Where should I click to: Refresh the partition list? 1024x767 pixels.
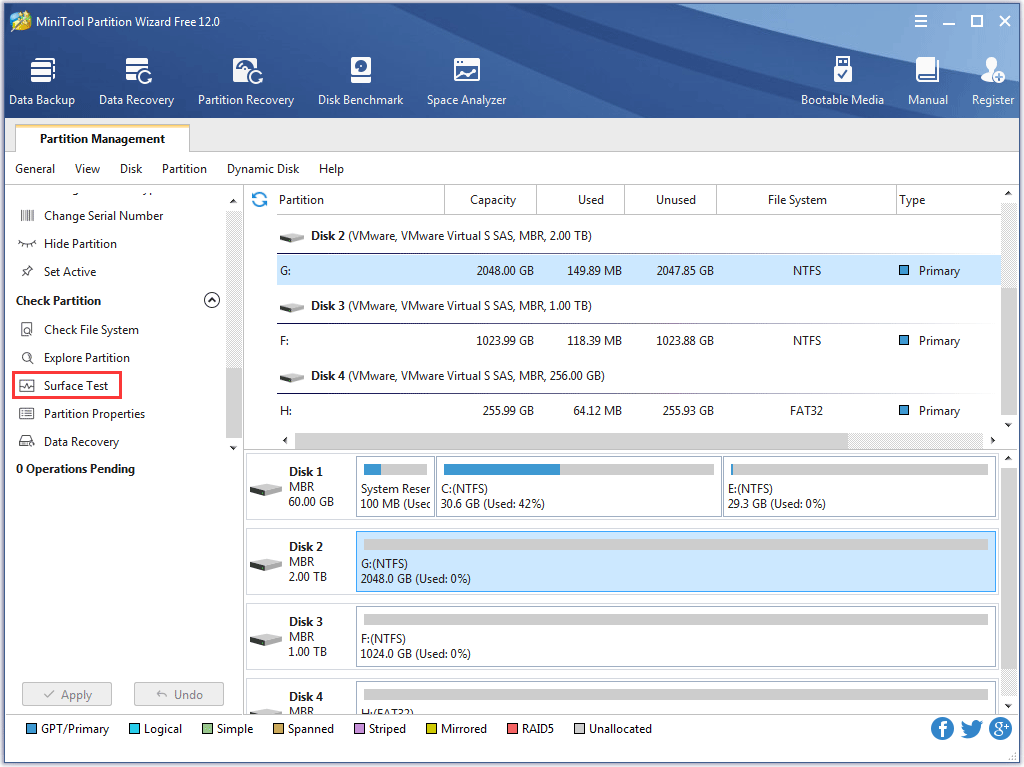pos(260,200)
